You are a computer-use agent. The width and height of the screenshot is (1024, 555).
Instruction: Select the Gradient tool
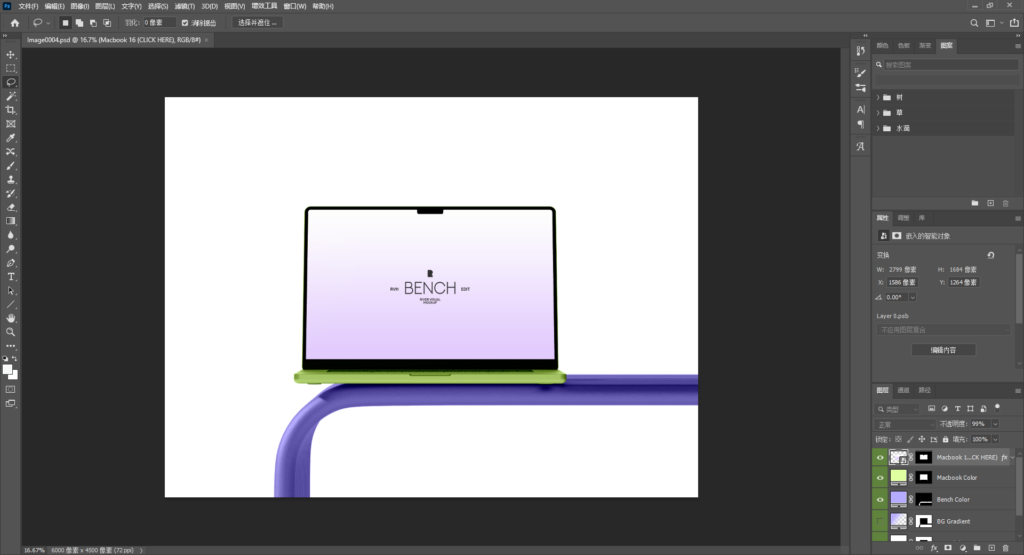coord(10,221)
